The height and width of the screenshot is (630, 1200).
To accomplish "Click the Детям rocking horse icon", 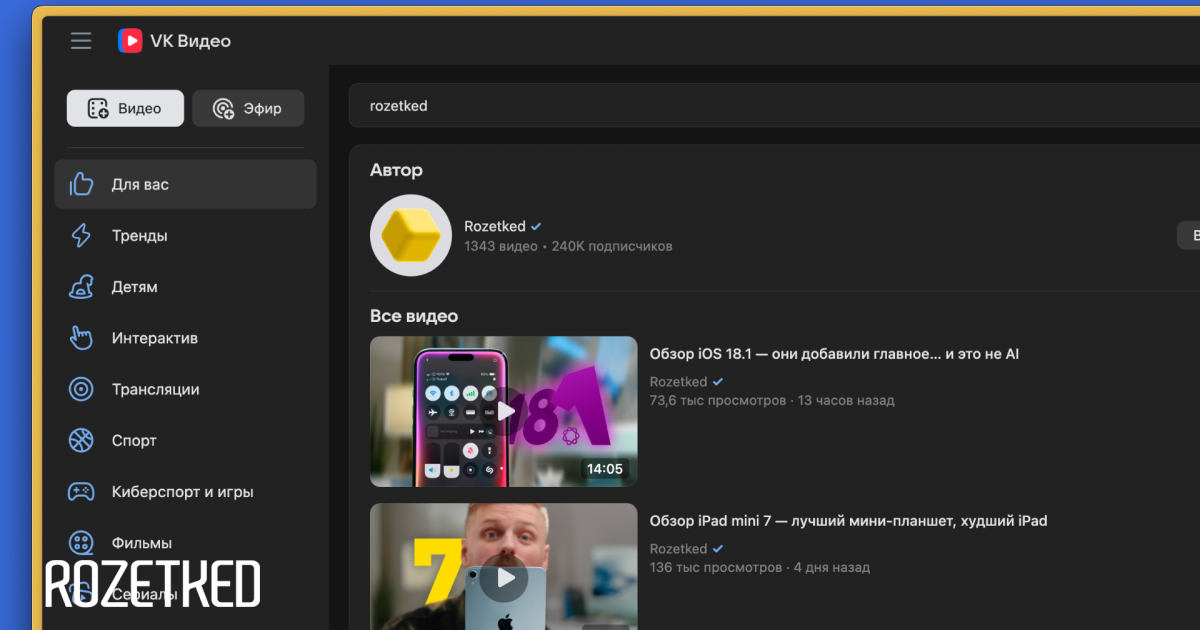I will point(81,287).
